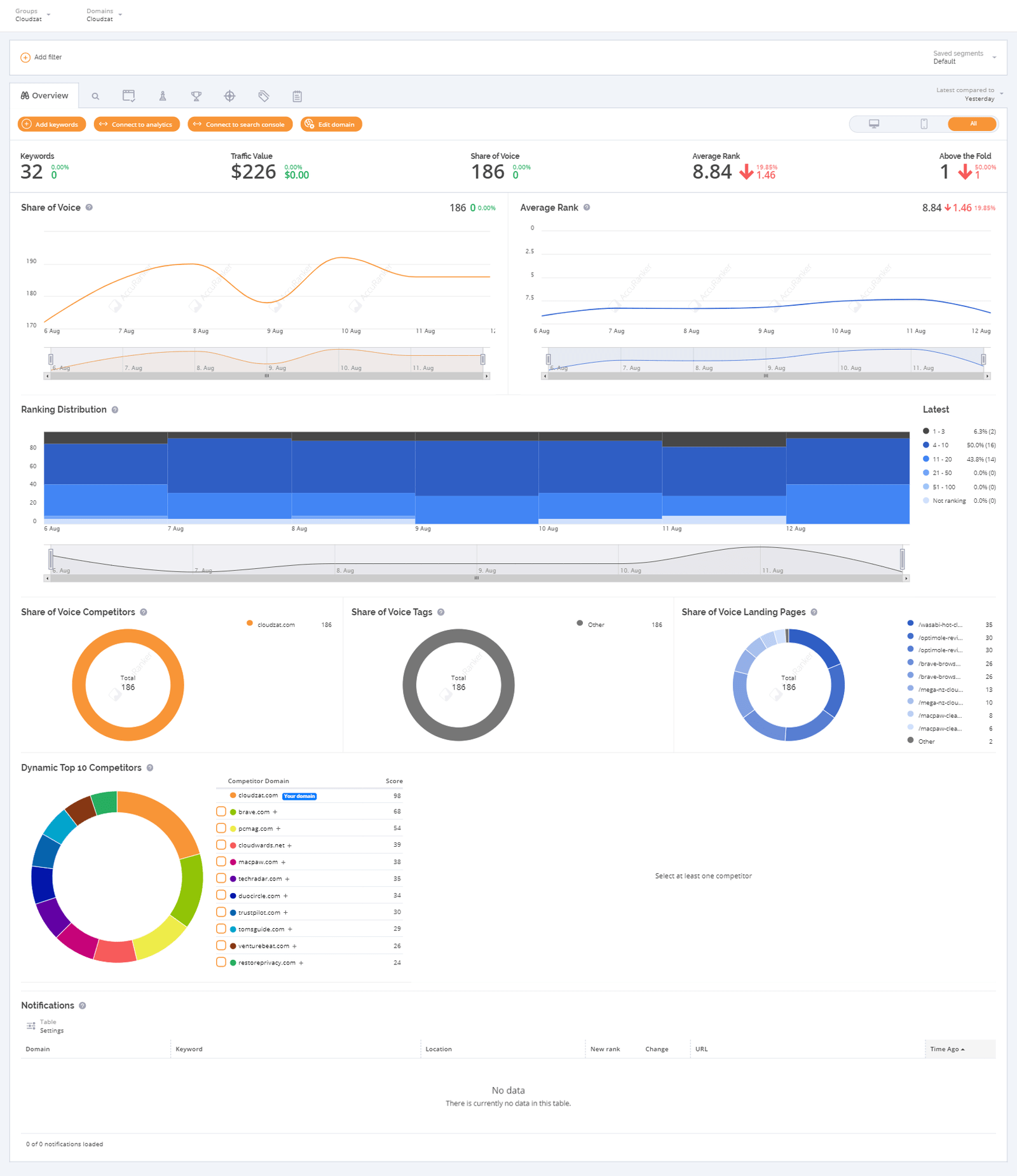This screenshot has width=1017, height=1176.
Task: Open the trophy icon tab
Action: 196,96
